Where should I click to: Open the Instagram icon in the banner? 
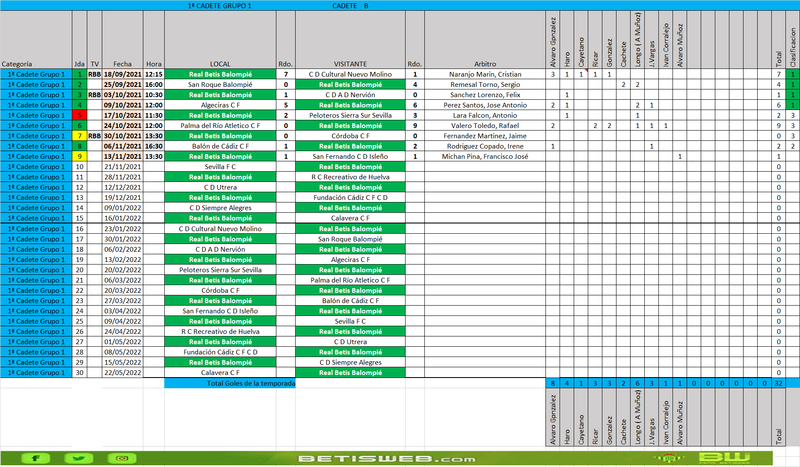(x=121, y=458)
